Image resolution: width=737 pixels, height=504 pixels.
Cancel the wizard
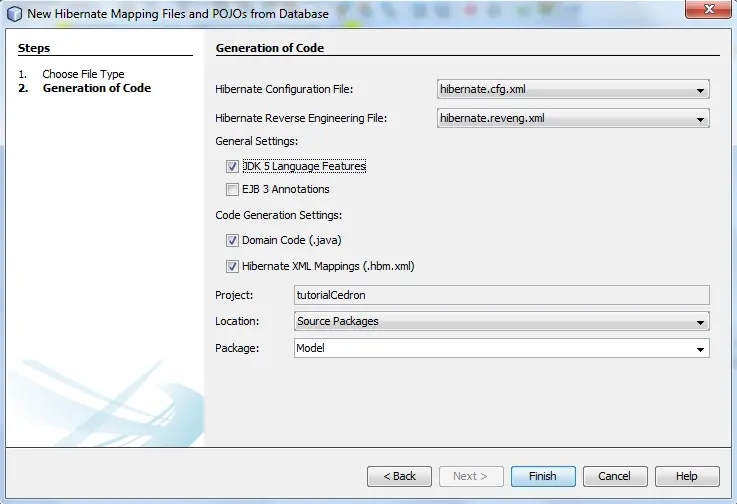615,476
